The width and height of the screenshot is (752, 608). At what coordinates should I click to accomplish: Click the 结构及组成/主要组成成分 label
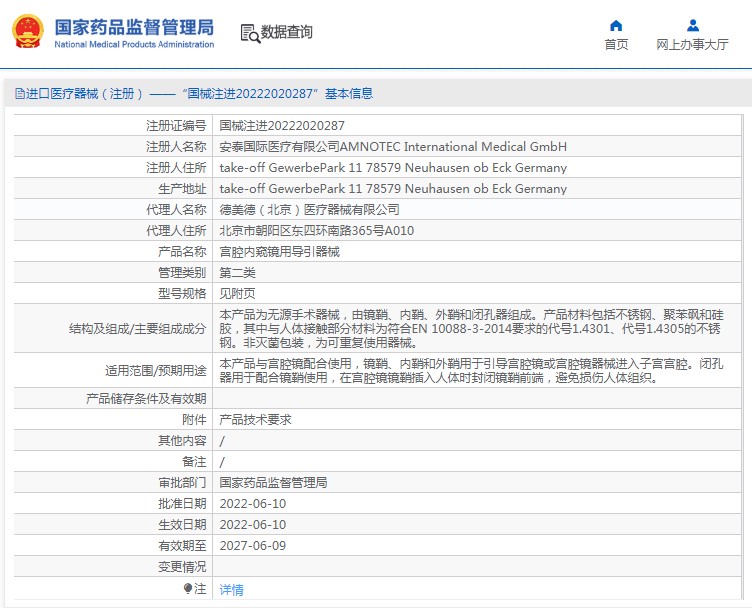pyautogui.click(x=138, y=329)
